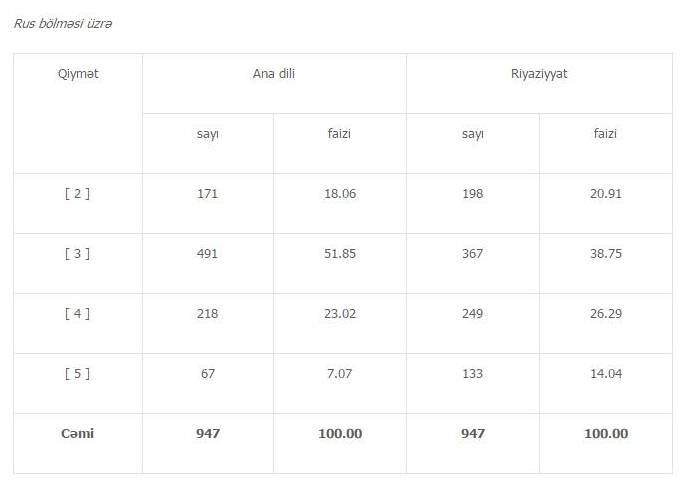Screen dimensions: 699x485
Task: Click the percentage value 26.29
Action: [606, 314]
